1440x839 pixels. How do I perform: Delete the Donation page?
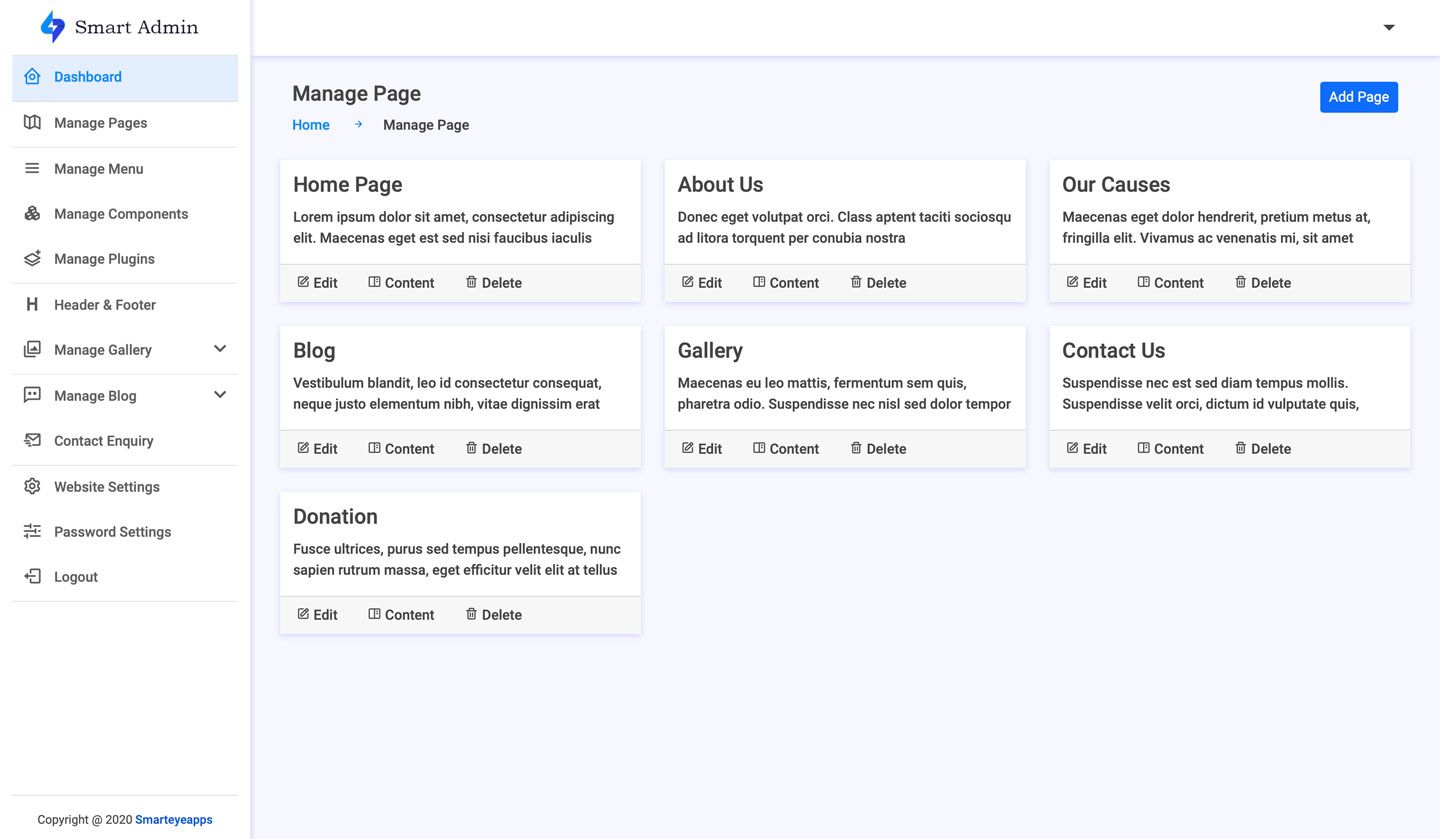pyautogui.click(x=493, y=615)
